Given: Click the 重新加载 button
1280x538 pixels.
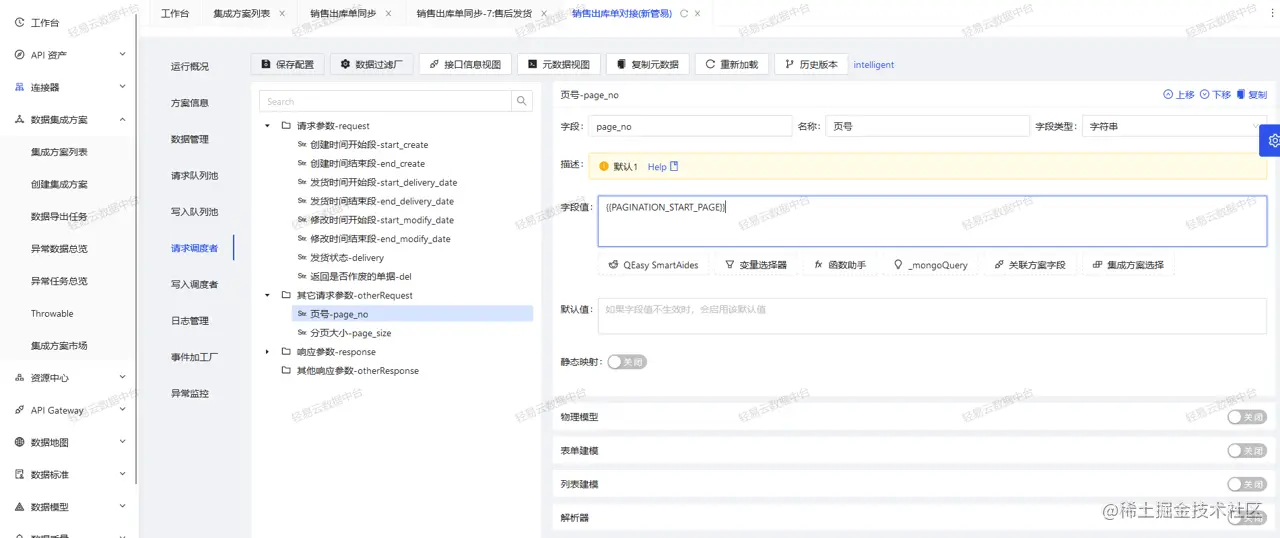Looking at the screenshot, I should pos(732,64).
